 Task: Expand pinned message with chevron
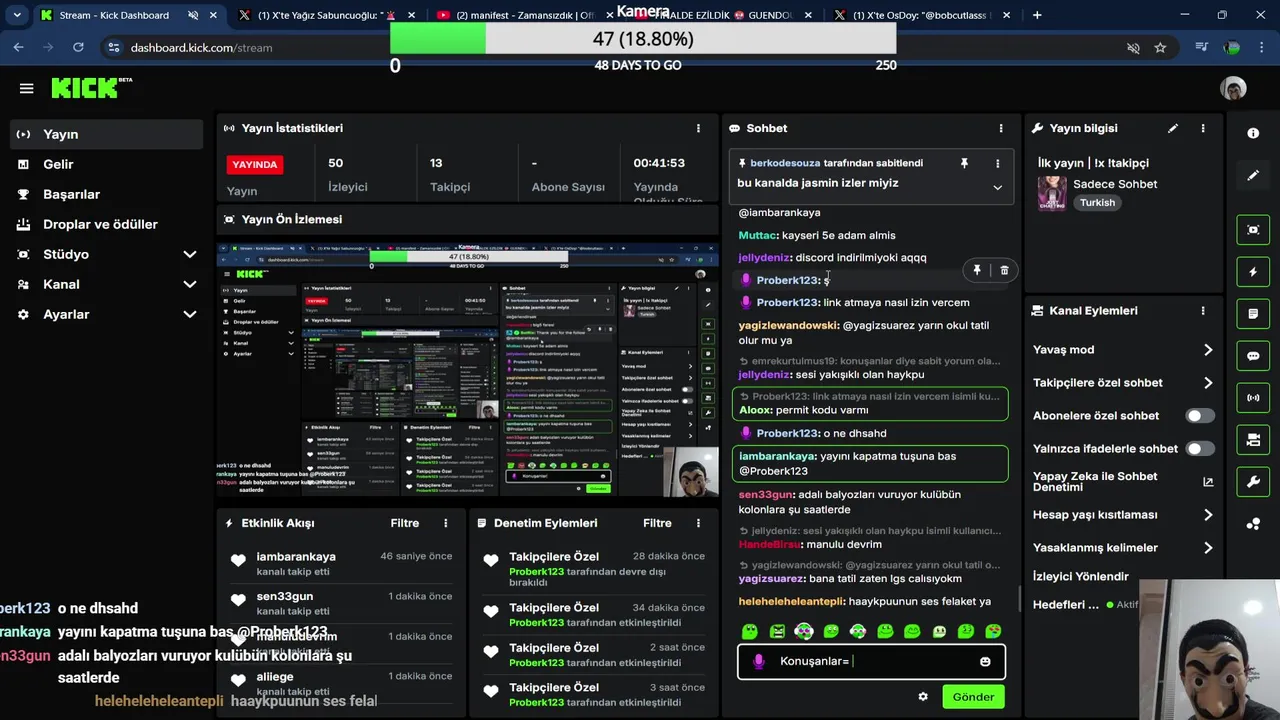997,187
